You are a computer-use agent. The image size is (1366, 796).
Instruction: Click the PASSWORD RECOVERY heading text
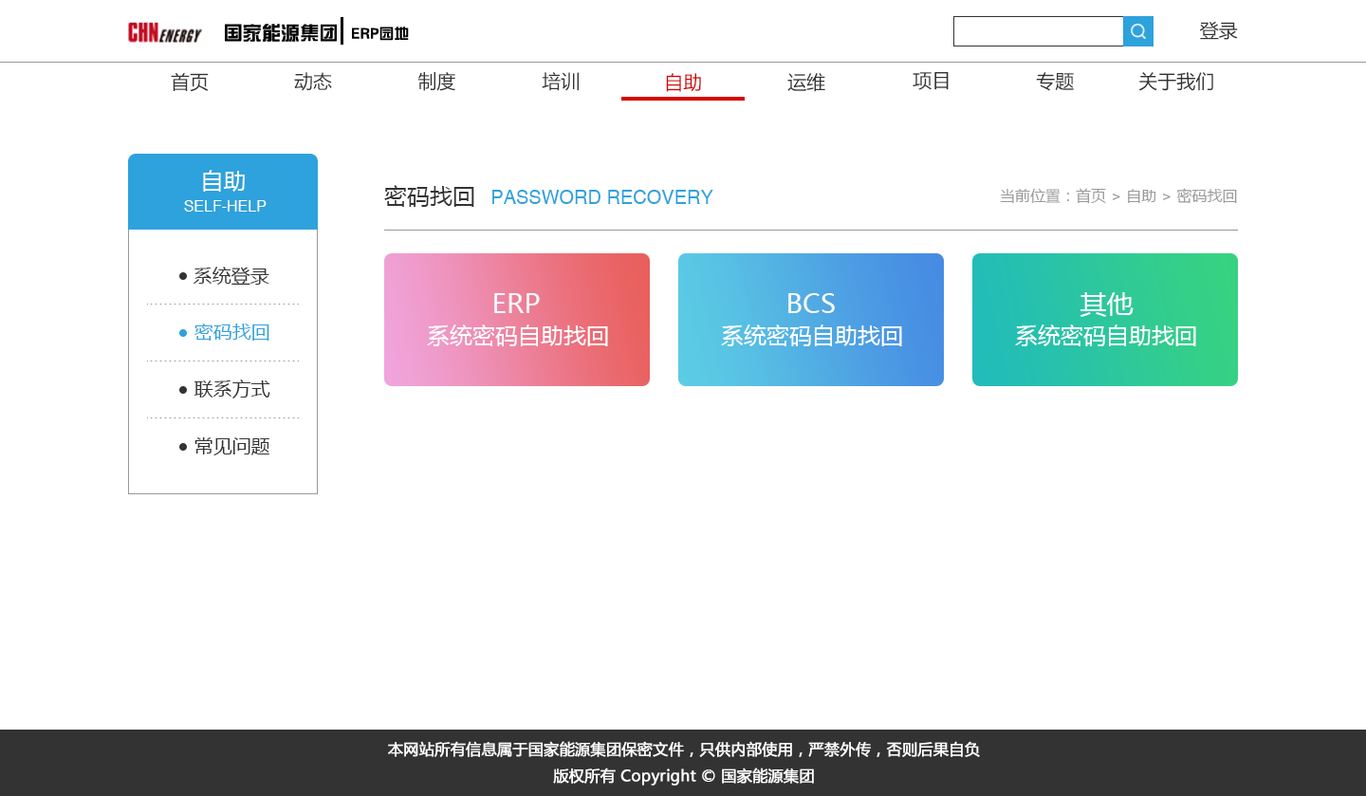[602, 197]
